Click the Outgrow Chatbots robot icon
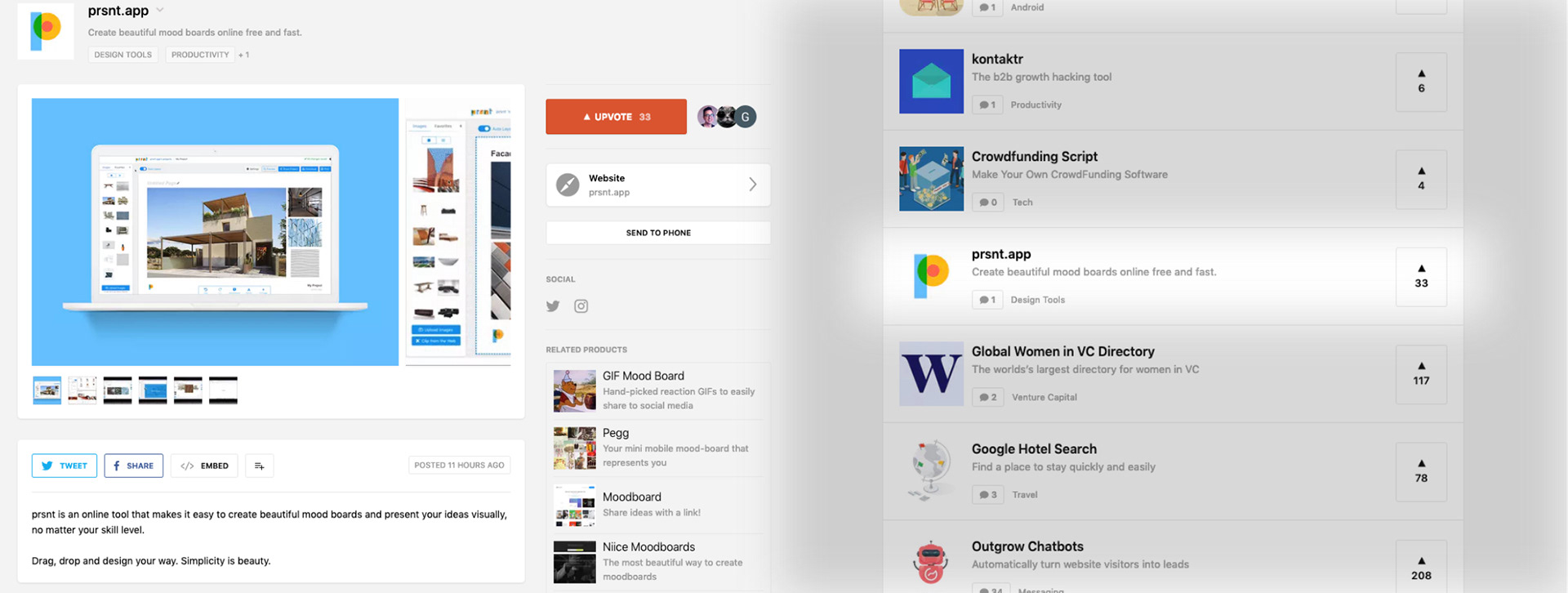This screenshot has height=593, width=1568. [x=931, y=564]
